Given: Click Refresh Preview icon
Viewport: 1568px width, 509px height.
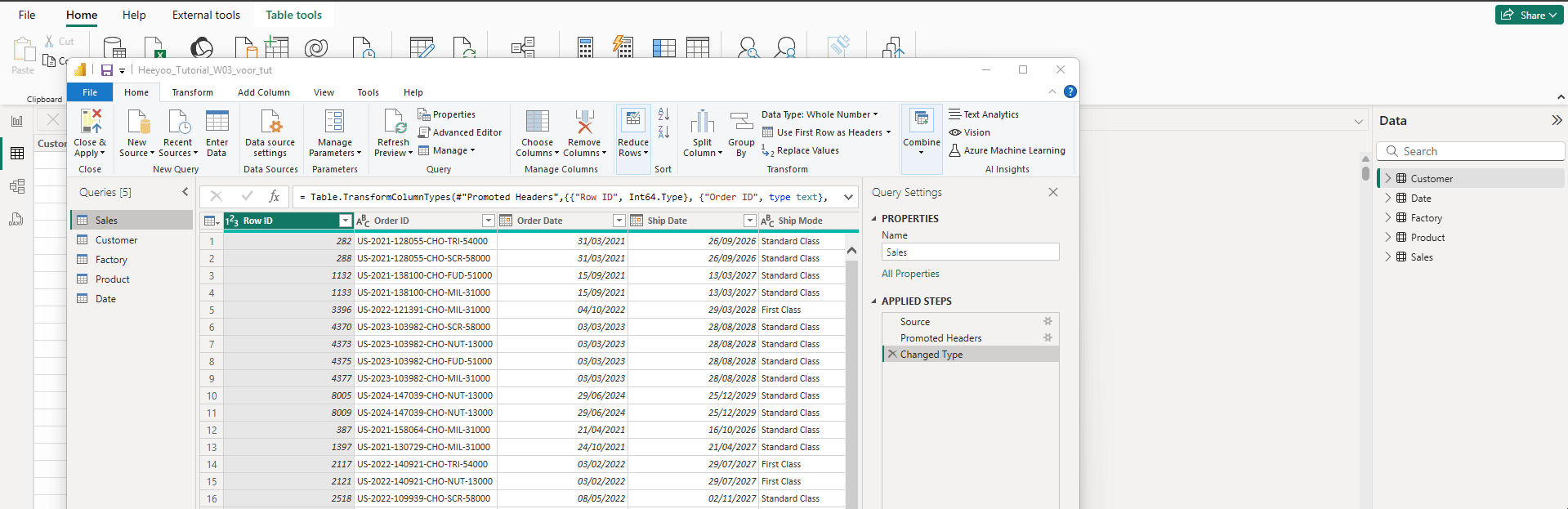Looking at the screenshot, I should point(394,122).
